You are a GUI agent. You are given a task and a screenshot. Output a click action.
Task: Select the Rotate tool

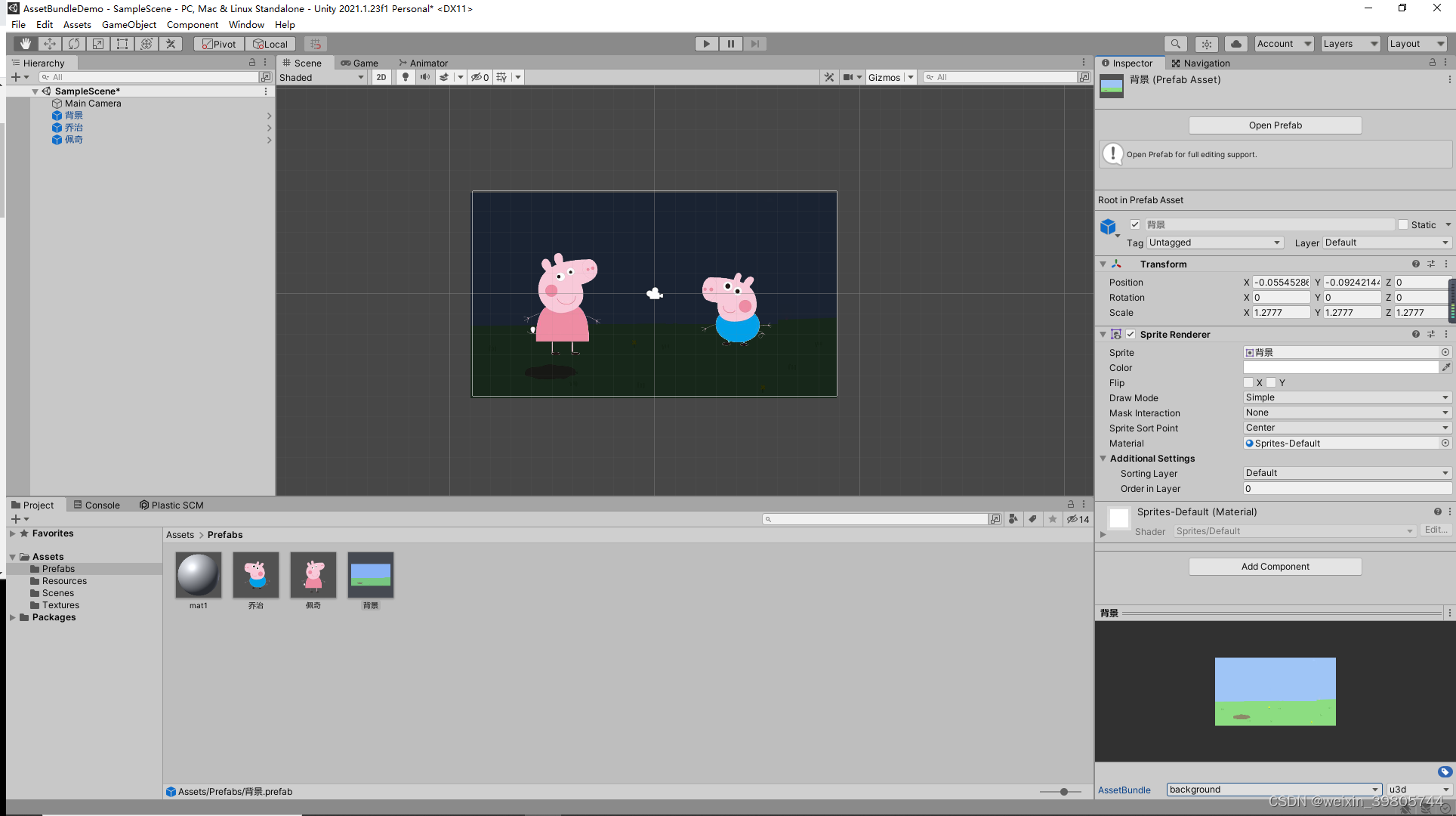click(x=73, y=44)
